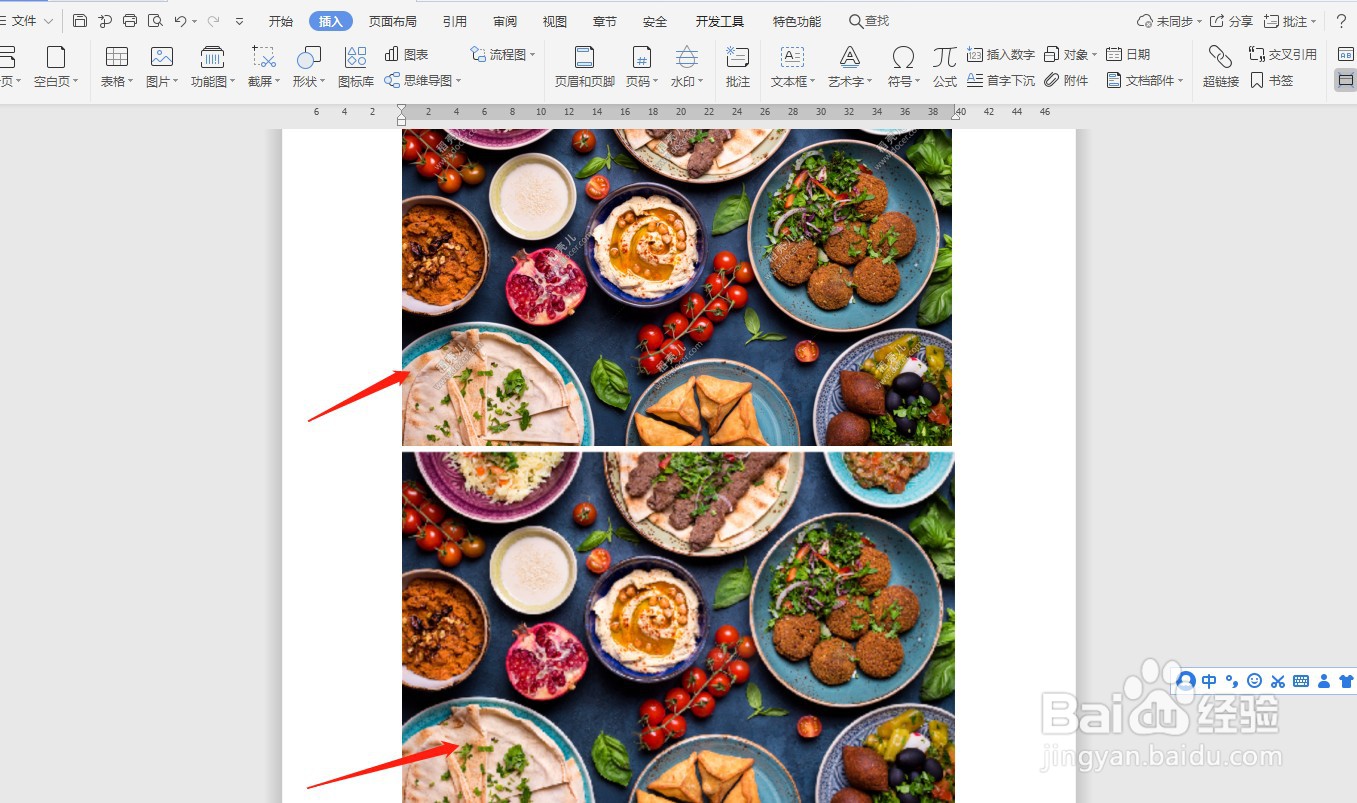The width and height of the screenshot is (1357, 803).
Task: Open the IME emoji smiley icon
Action: pyautogui.click(x=1255, y=681)
